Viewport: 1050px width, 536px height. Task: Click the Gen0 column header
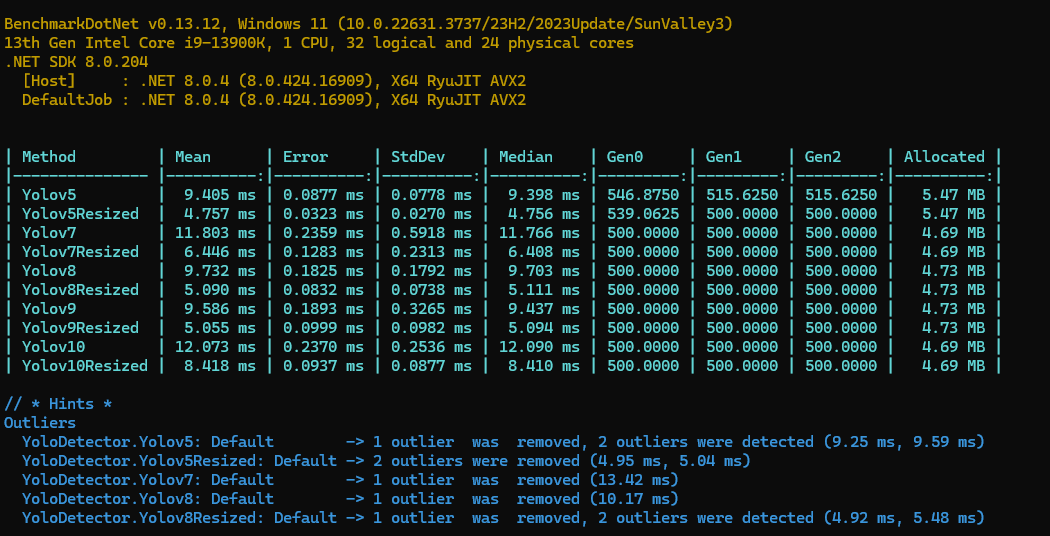(625, 157)
